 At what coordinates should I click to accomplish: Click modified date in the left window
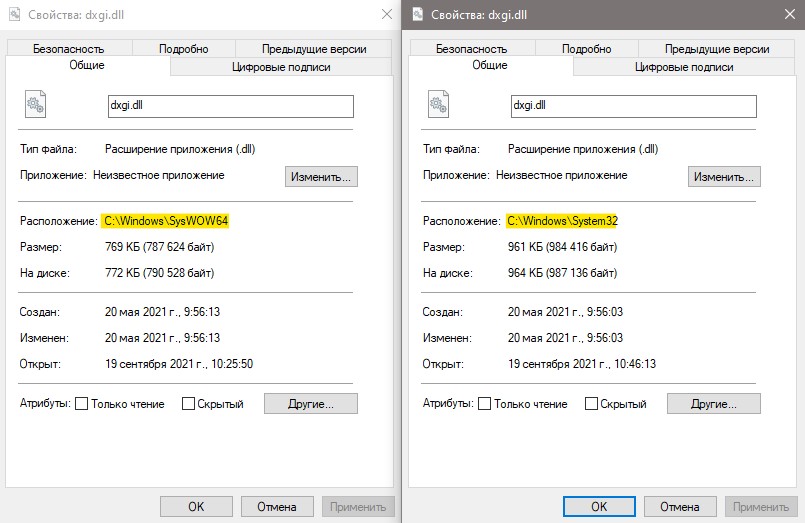pos(162,338)
